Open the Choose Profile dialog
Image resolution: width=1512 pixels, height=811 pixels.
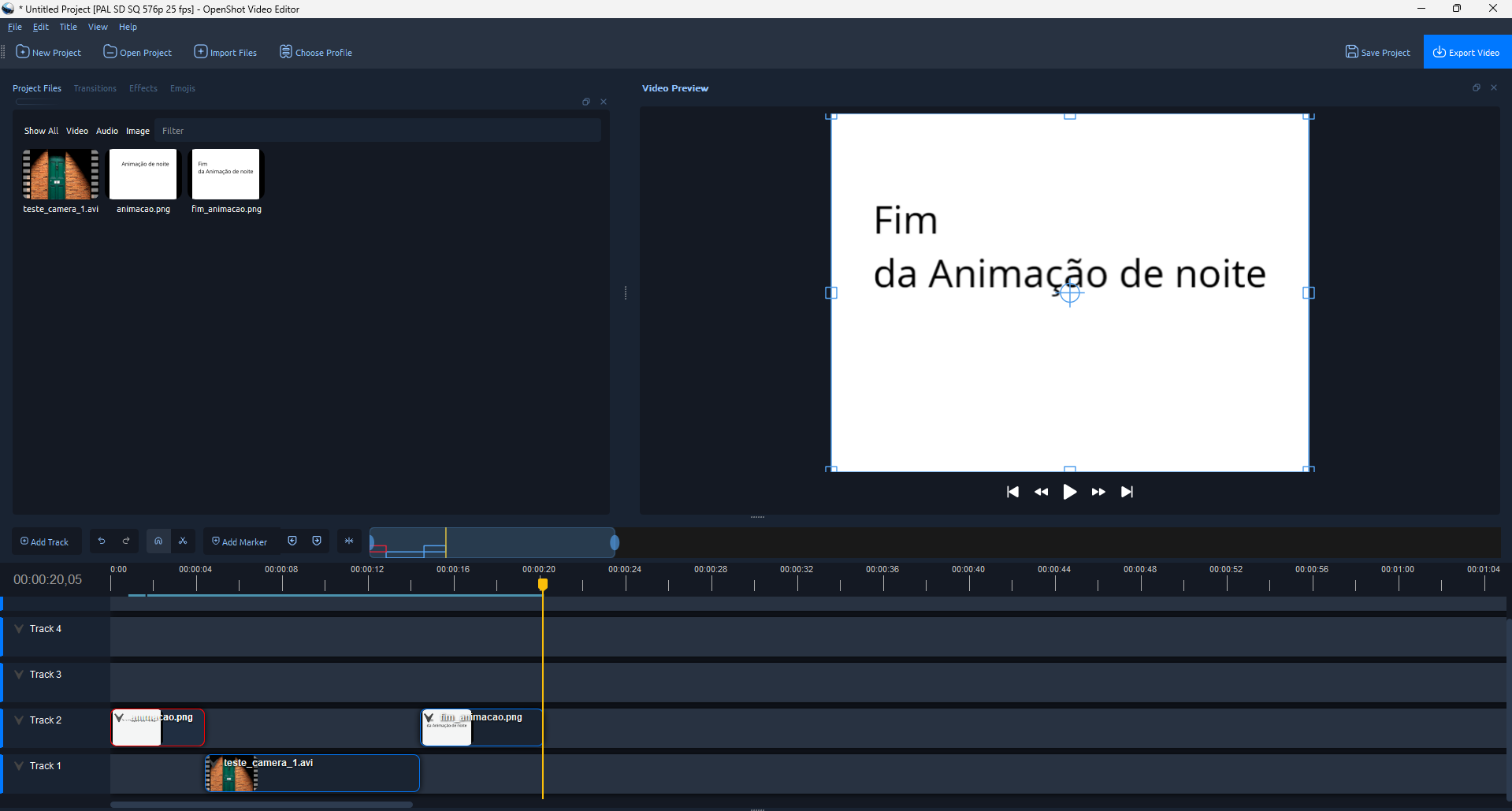(316, 52)
